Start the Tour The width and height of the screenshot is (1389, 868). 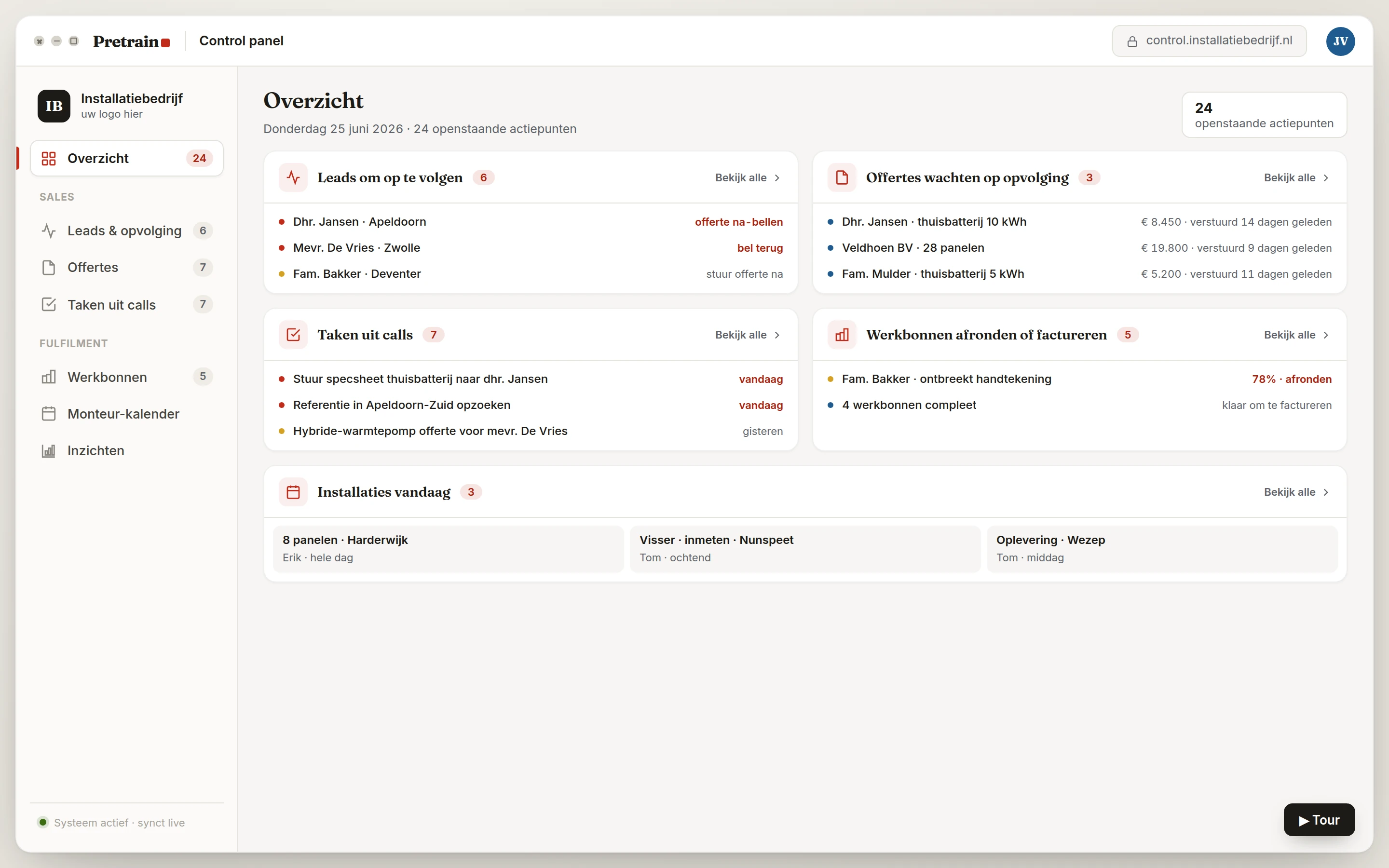point(1319,820)
